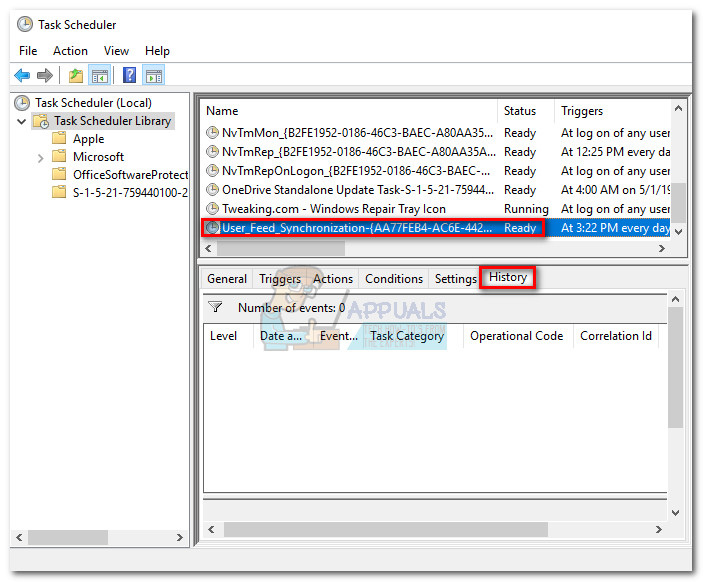This screenshot has width=703, height=582.
Task: Click the Task Scheduler Library folder icon
Action: click(x=41, y=121)
